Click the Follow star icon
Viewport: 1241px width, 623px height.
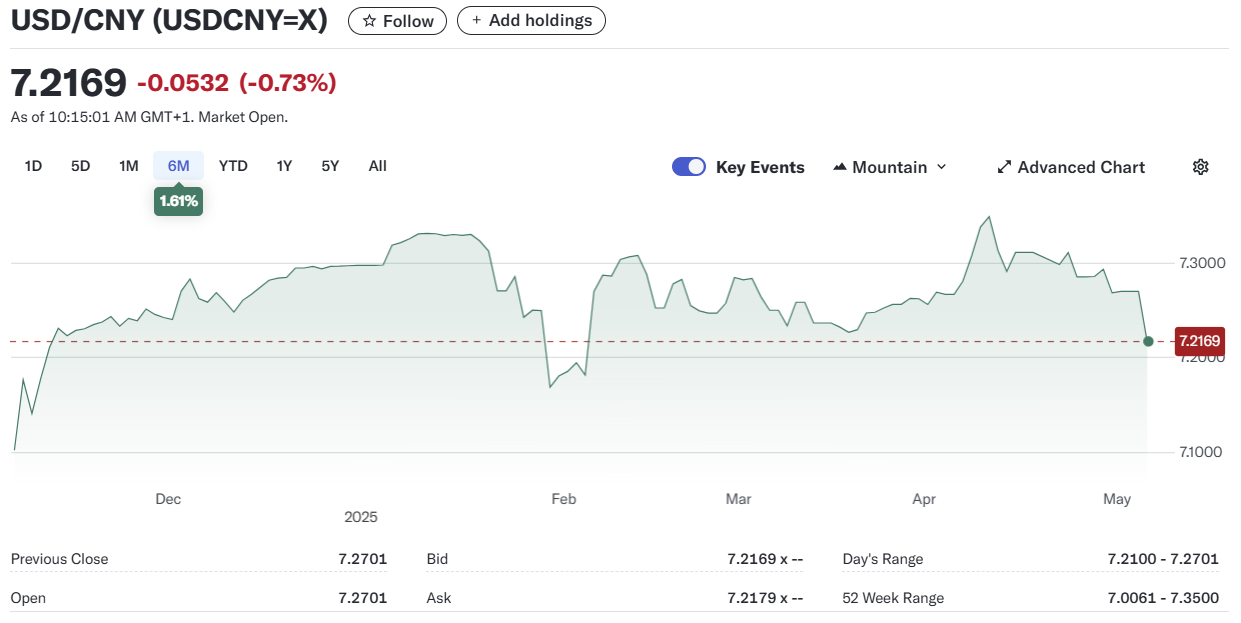click(370, 21)
